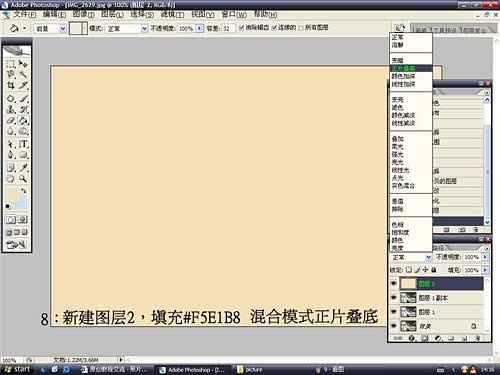
Task: Click add layer style icon
Action: tap(412, 338)
